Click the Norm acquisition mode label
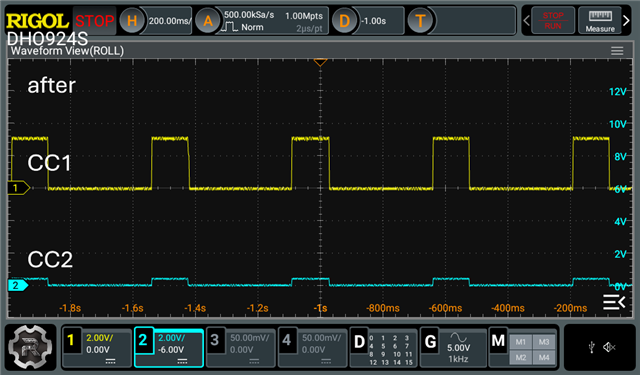The height and width of the screenshot is (375, 640). 252,27
